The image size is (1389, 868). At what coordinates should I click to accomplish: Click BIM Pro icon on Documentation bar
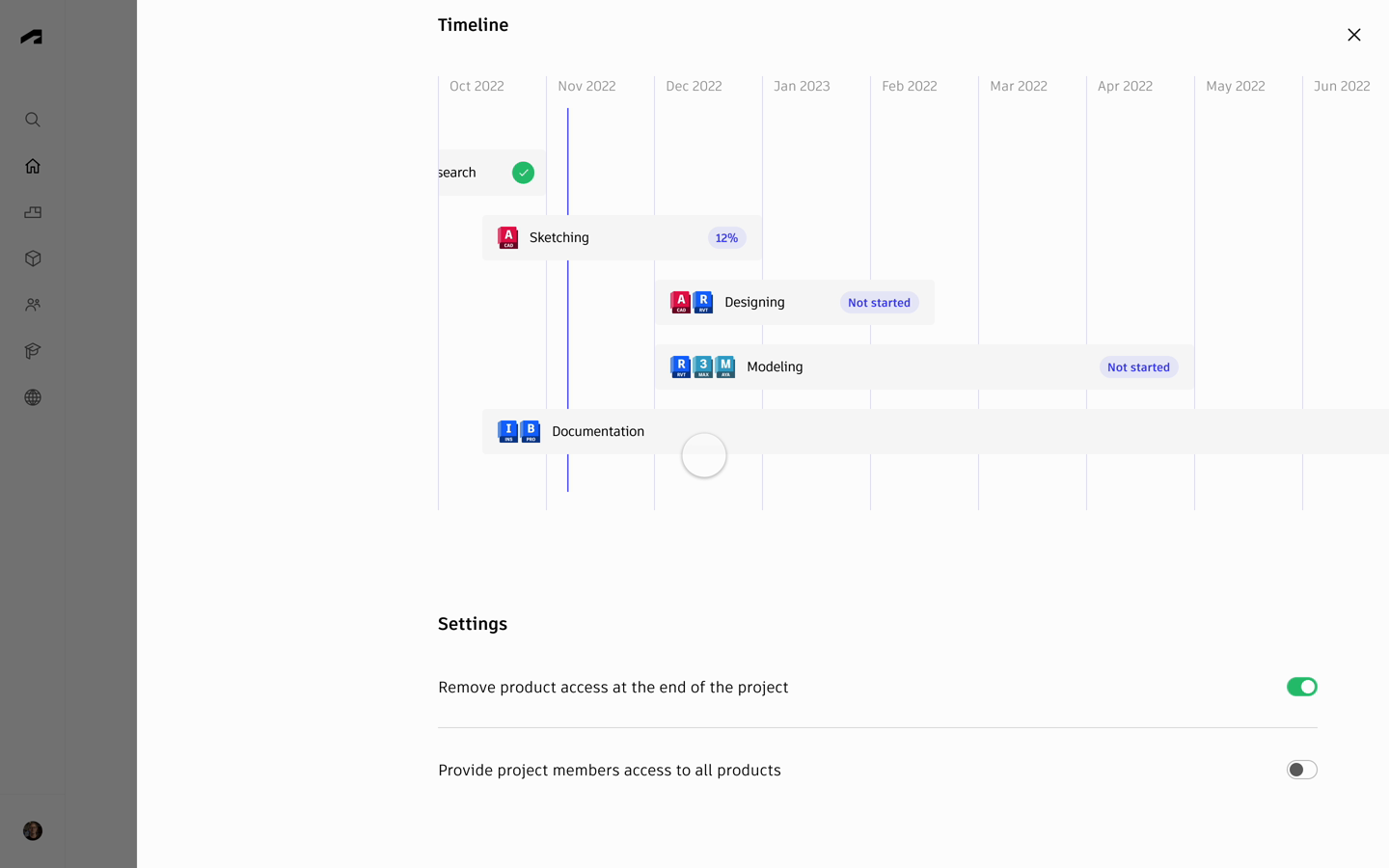pos(531,431)
